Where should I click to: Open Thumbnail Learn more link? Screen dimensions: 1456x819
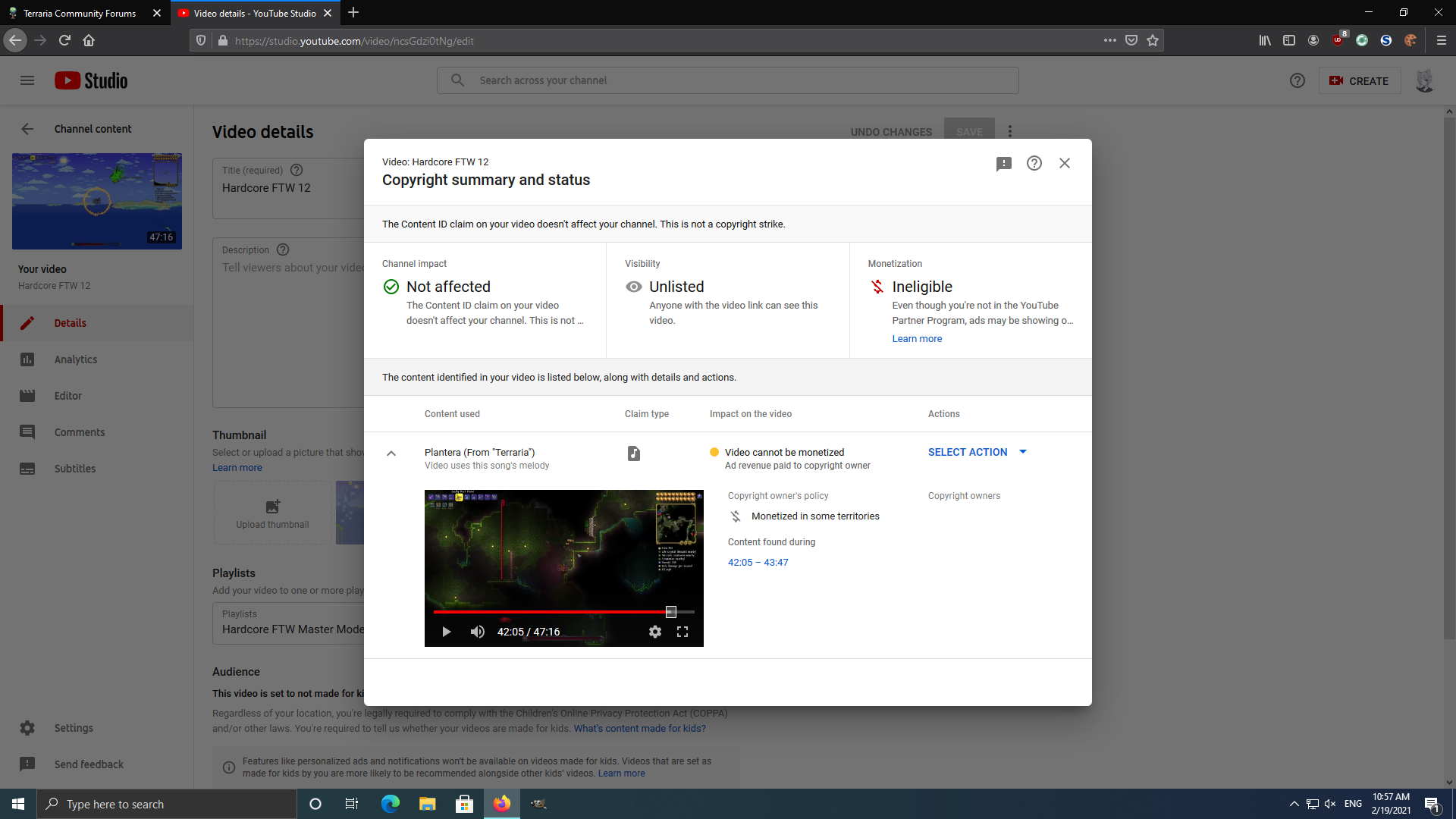(237, 468)
